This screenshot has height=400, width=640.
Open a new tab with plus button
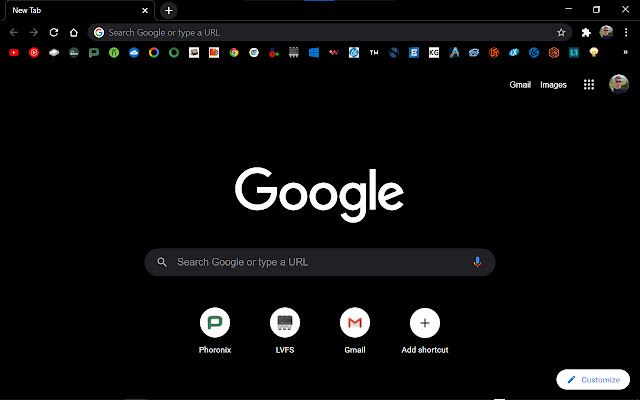[x=169, y=11]
